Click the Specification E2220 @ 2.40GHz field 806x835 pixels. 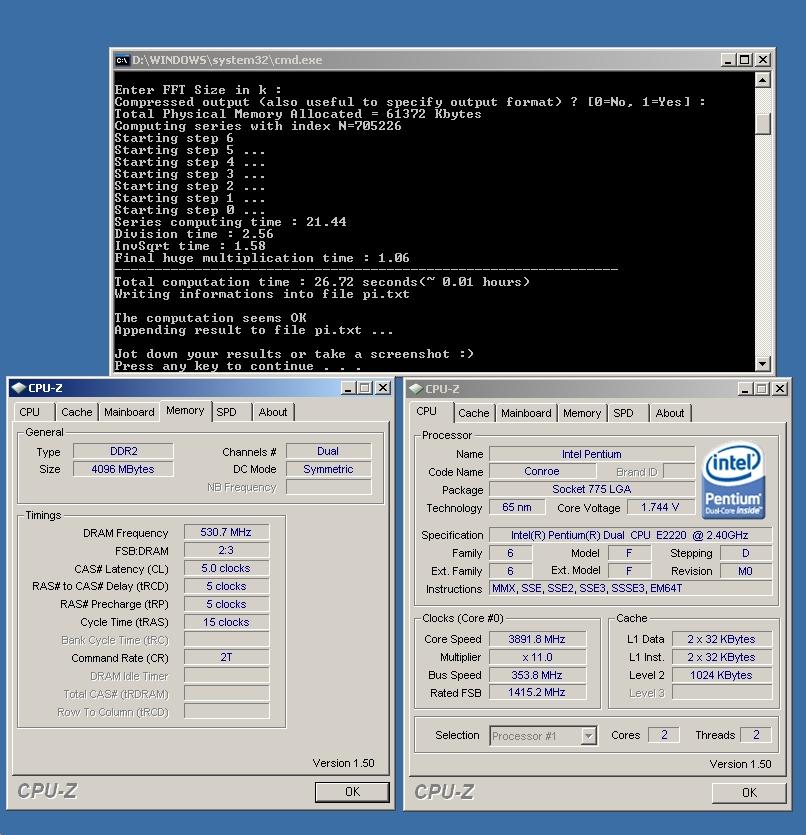(x=630, y=535)
